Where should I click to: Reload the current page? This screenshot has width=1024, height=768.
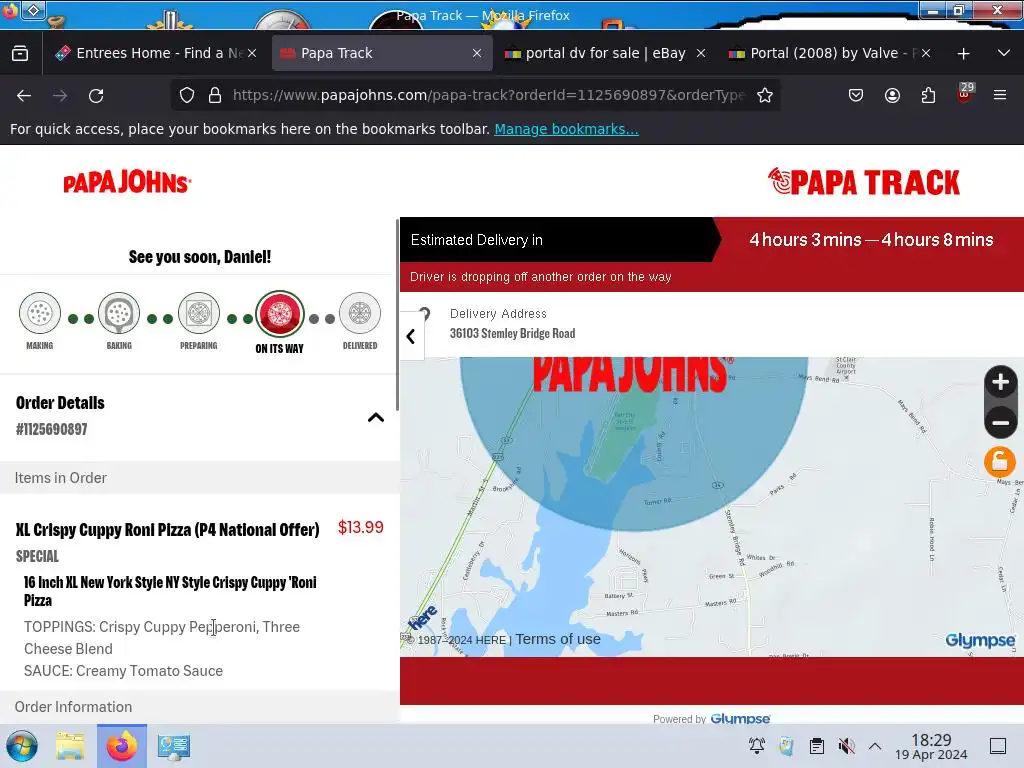coord(96,95)
